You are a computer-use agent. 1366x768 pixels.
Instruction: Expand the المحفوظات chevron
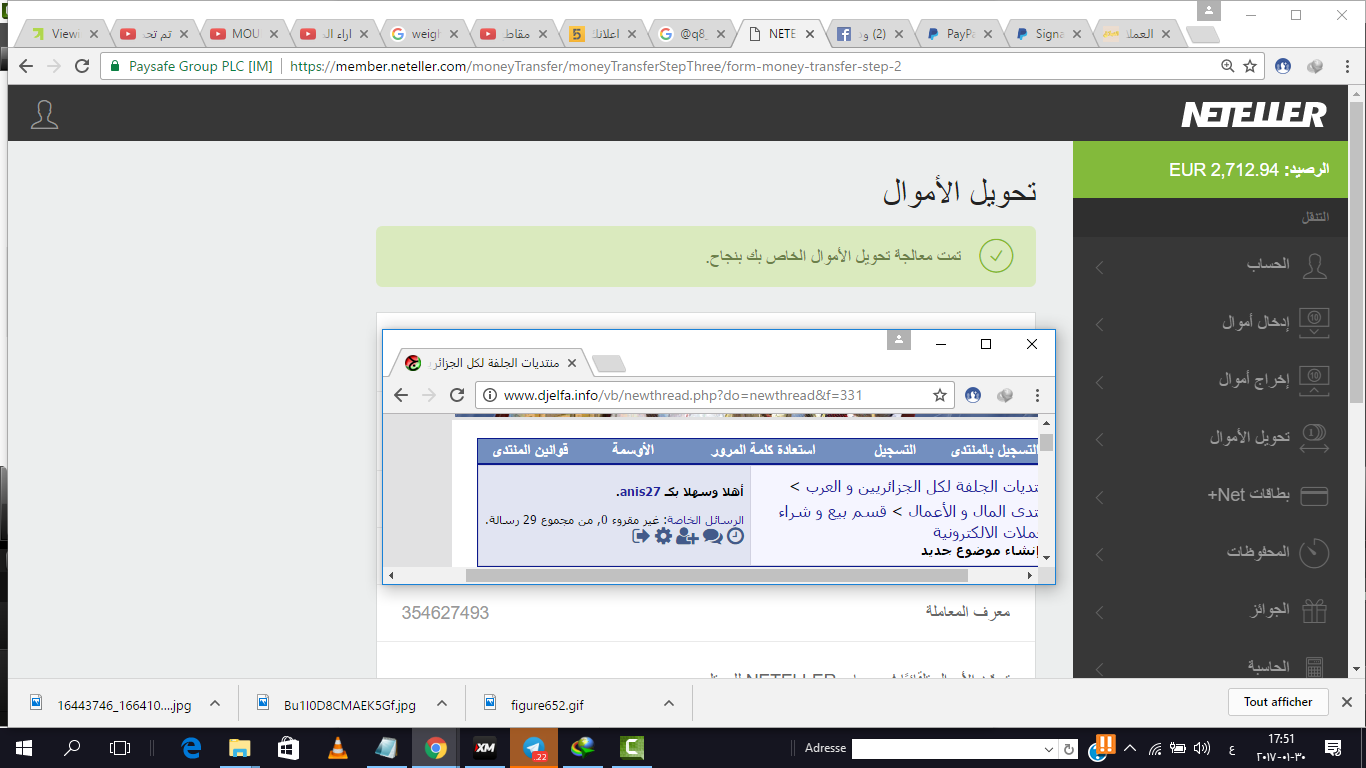[x=1100, y=554]
